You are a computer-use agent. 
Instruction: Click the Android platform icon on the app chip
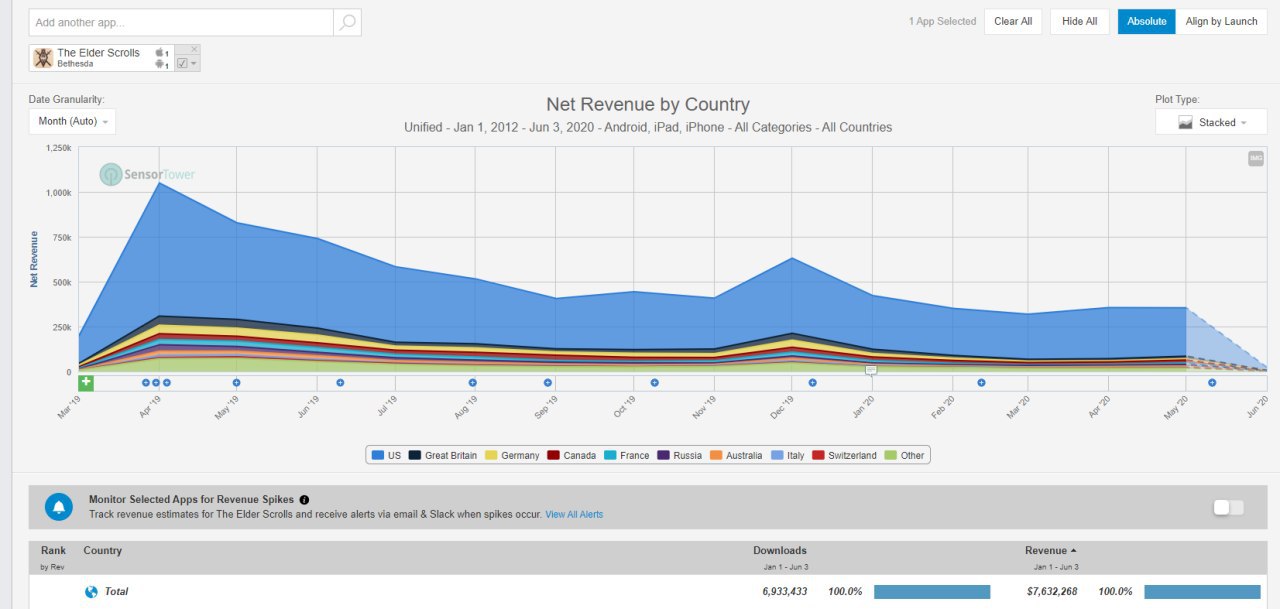[160, 64]
